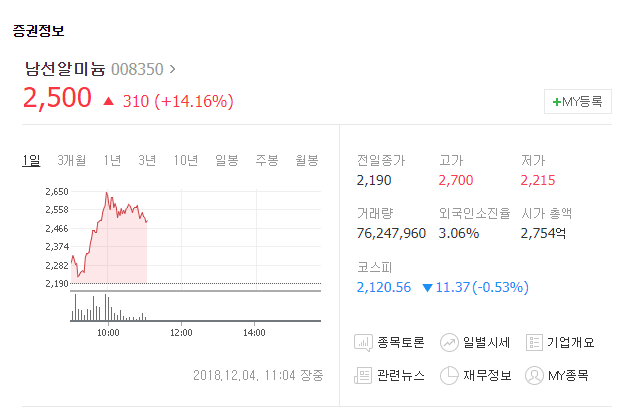Switch to the 1년 chart tab

click(112, 160)
